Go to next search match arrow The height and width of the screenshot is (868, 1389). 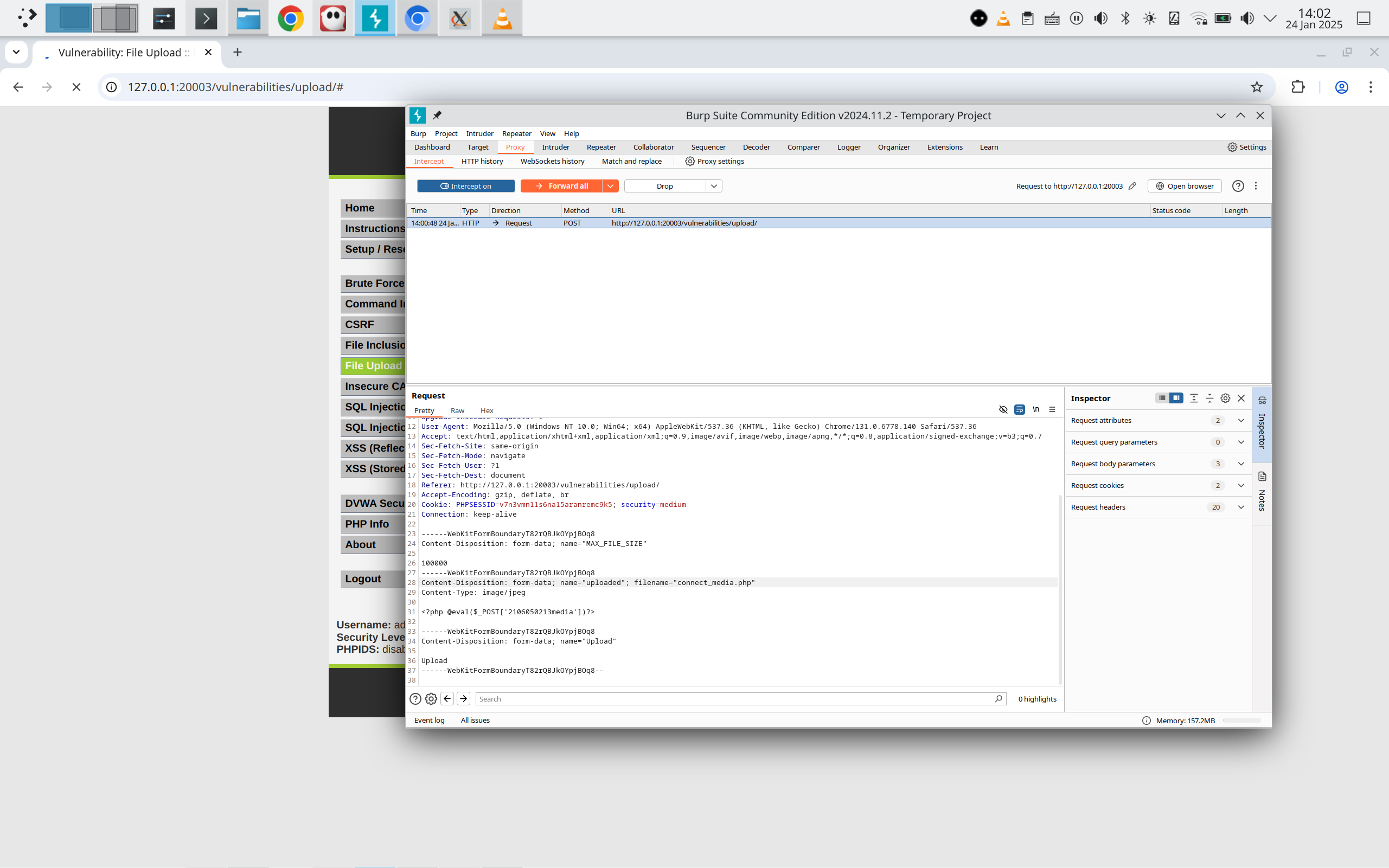pyautogui.click(x=463, y=699)
